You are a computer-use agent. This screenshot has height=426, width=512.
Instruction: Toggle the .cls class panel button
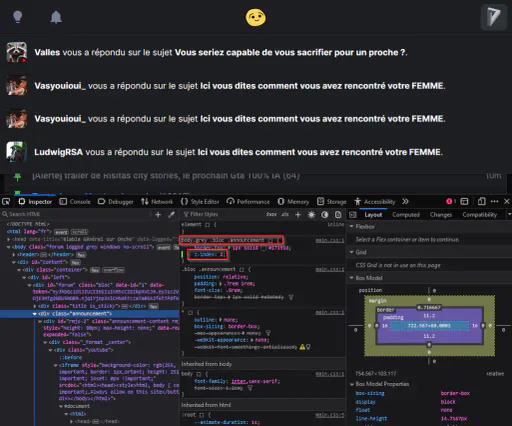(x=285, y=214)
